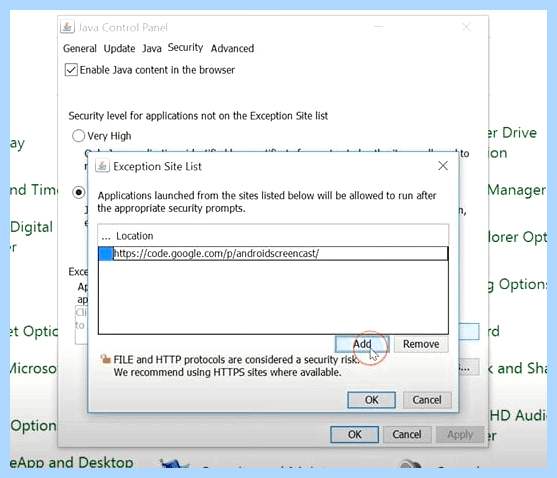This screenshot has height=478, width=557.
Task: Click the Add button in Exception Site List
Action: pyautogui.click(x=362, y=344)
